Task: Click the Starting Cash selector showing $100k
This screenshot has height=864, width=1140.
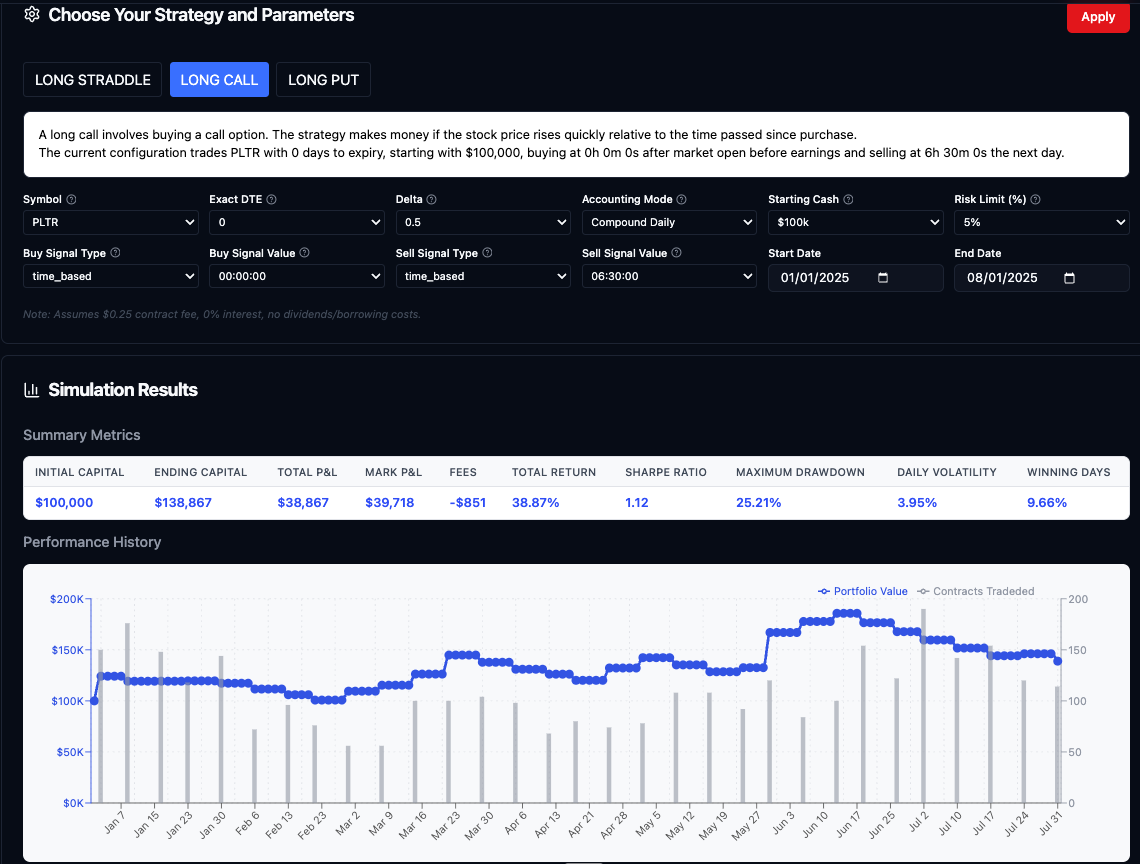Action: pos(855,222)
